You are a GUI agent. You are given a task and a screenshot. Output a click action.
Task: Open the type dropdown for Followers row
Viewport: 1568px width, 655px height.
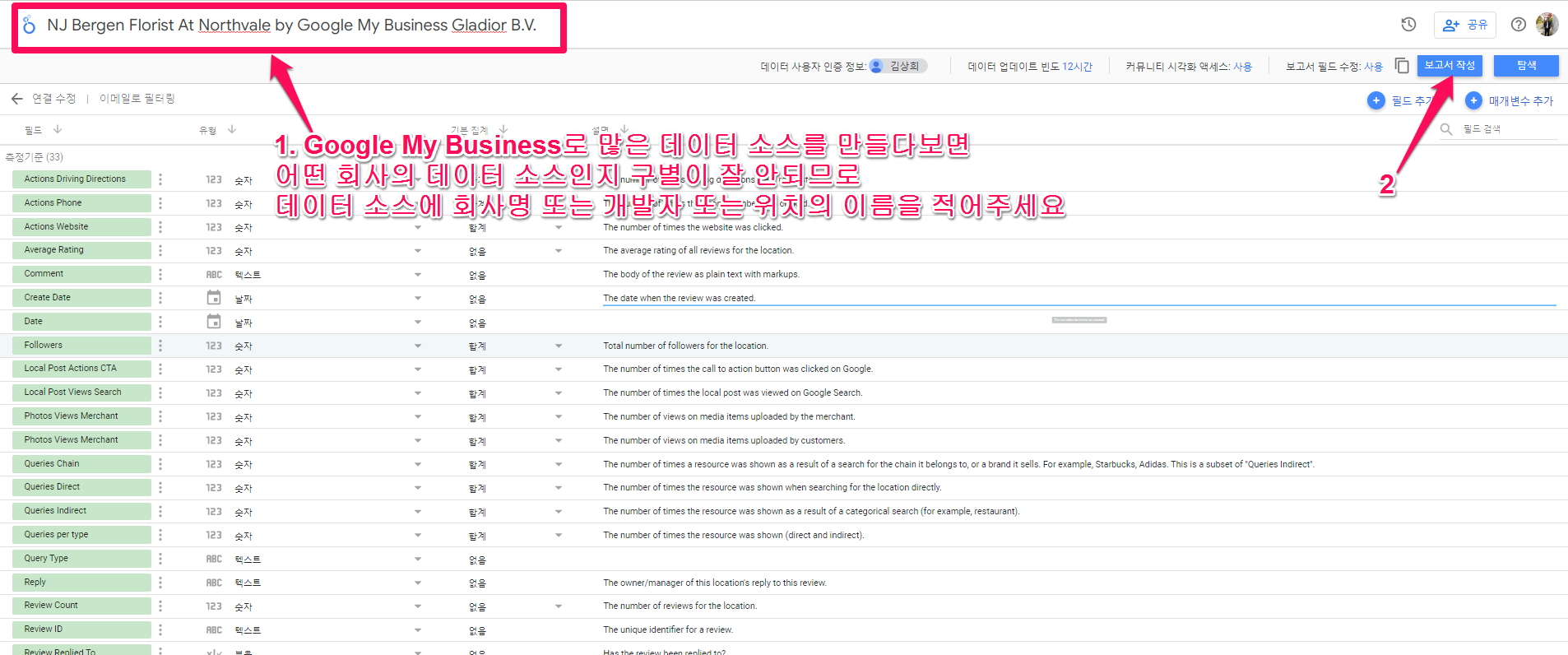tap(418, 346)
